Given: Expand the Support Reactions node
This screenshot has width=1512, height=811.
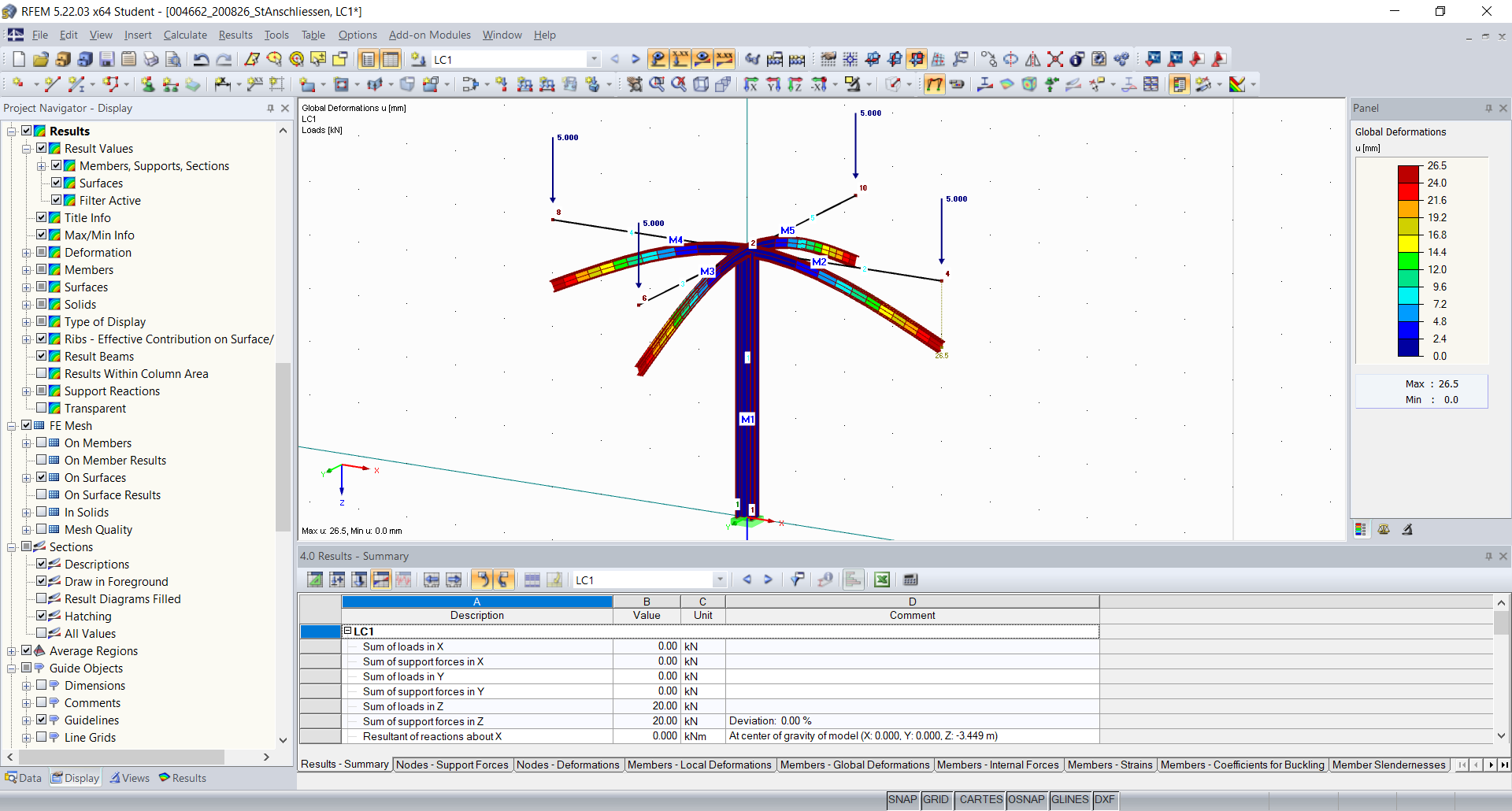Looking at the screenshot, I should point(26,391).
